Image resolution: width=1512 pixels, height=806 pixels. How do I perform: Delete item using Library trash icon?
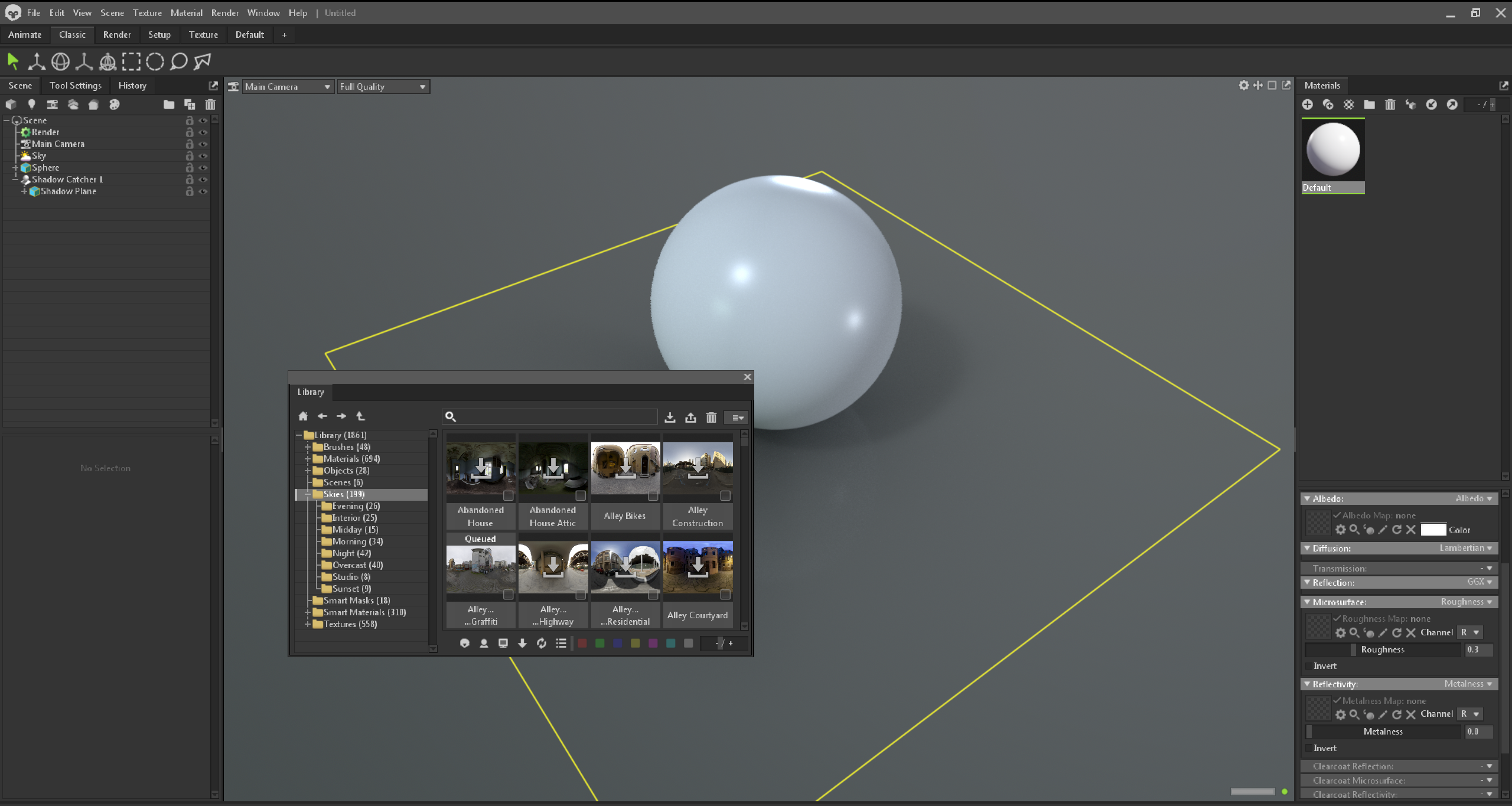pyautogui.click(x=711, y=417)
